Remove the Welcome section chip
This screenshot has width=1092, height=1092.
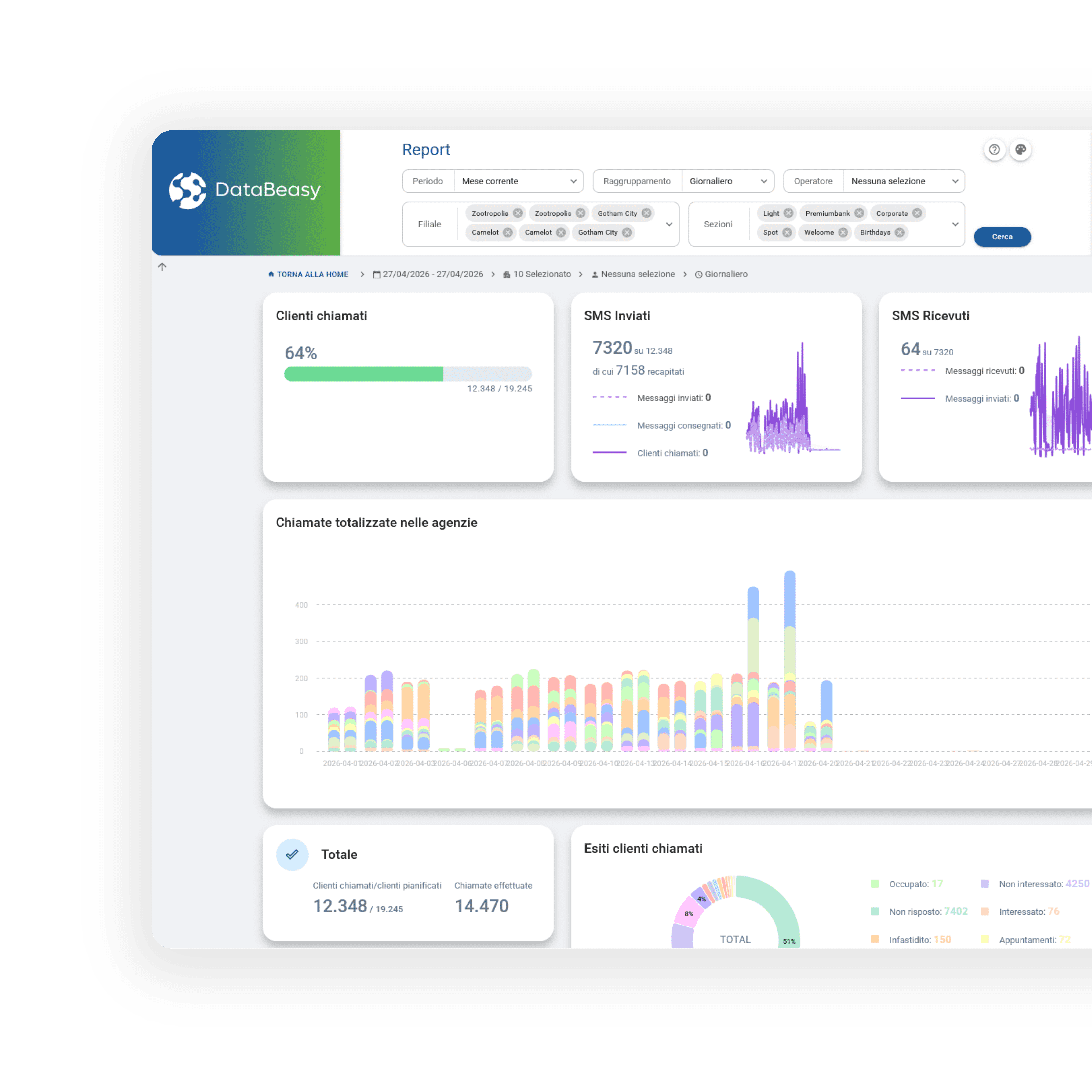(x=843, y=232)
